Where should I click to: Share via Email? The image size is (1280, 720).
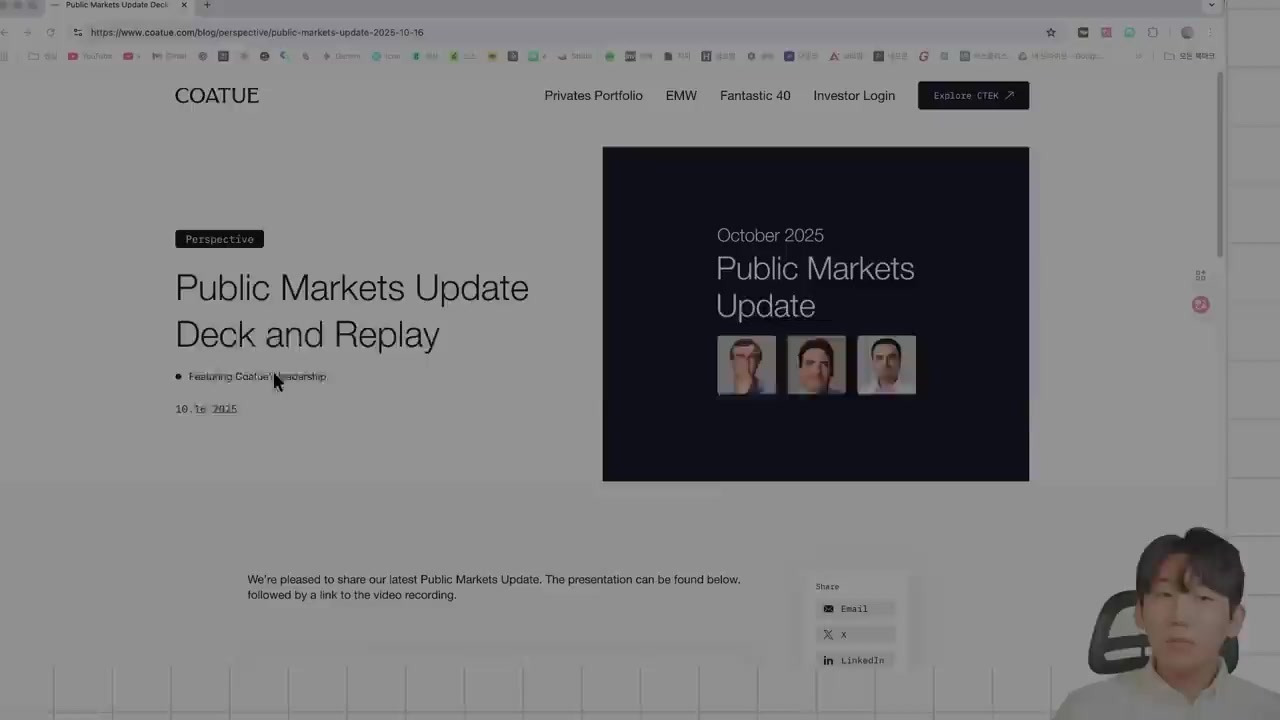[x=855, y=609]
